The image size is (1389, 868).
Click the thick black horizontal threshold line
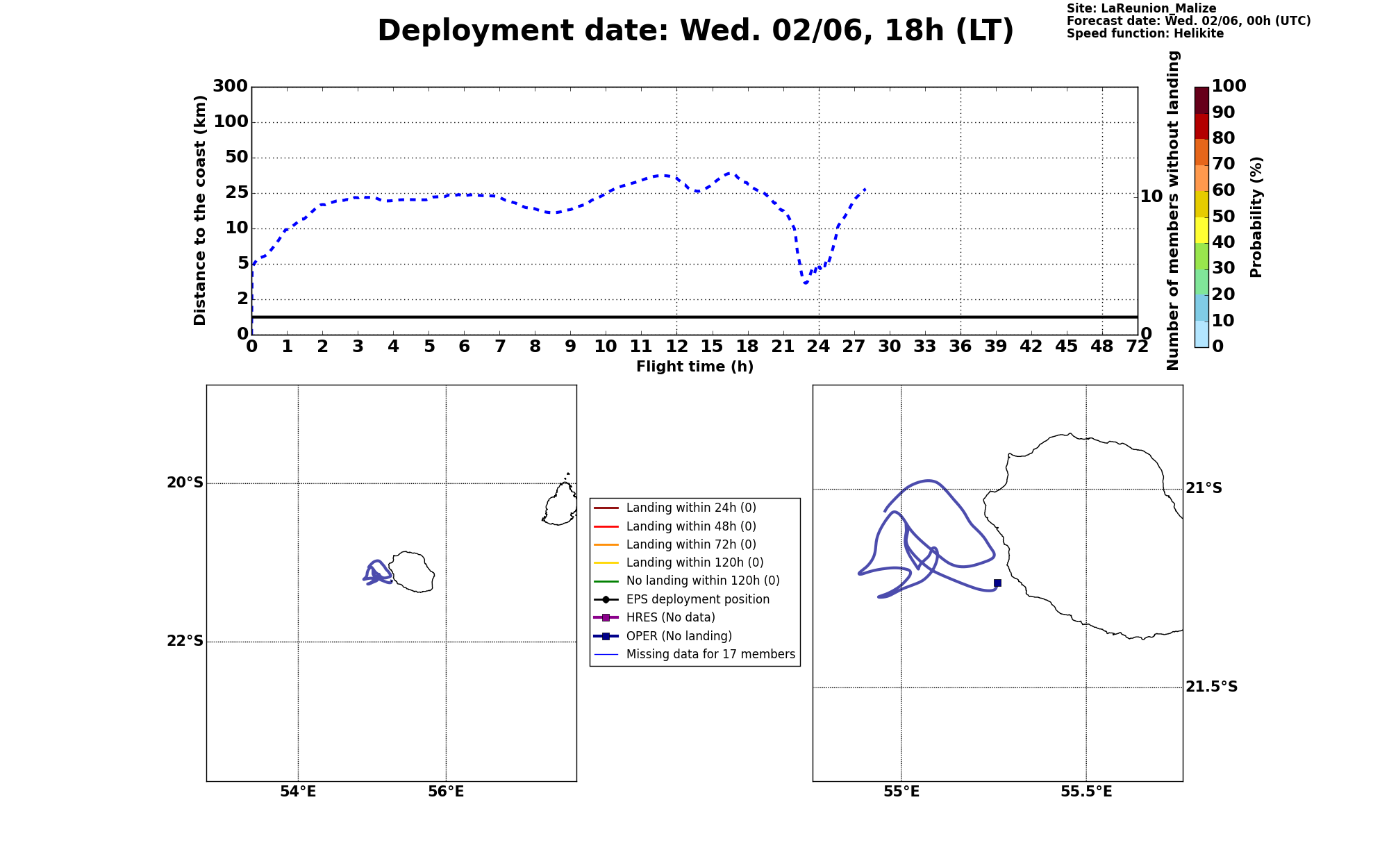[x=694, y=317]
